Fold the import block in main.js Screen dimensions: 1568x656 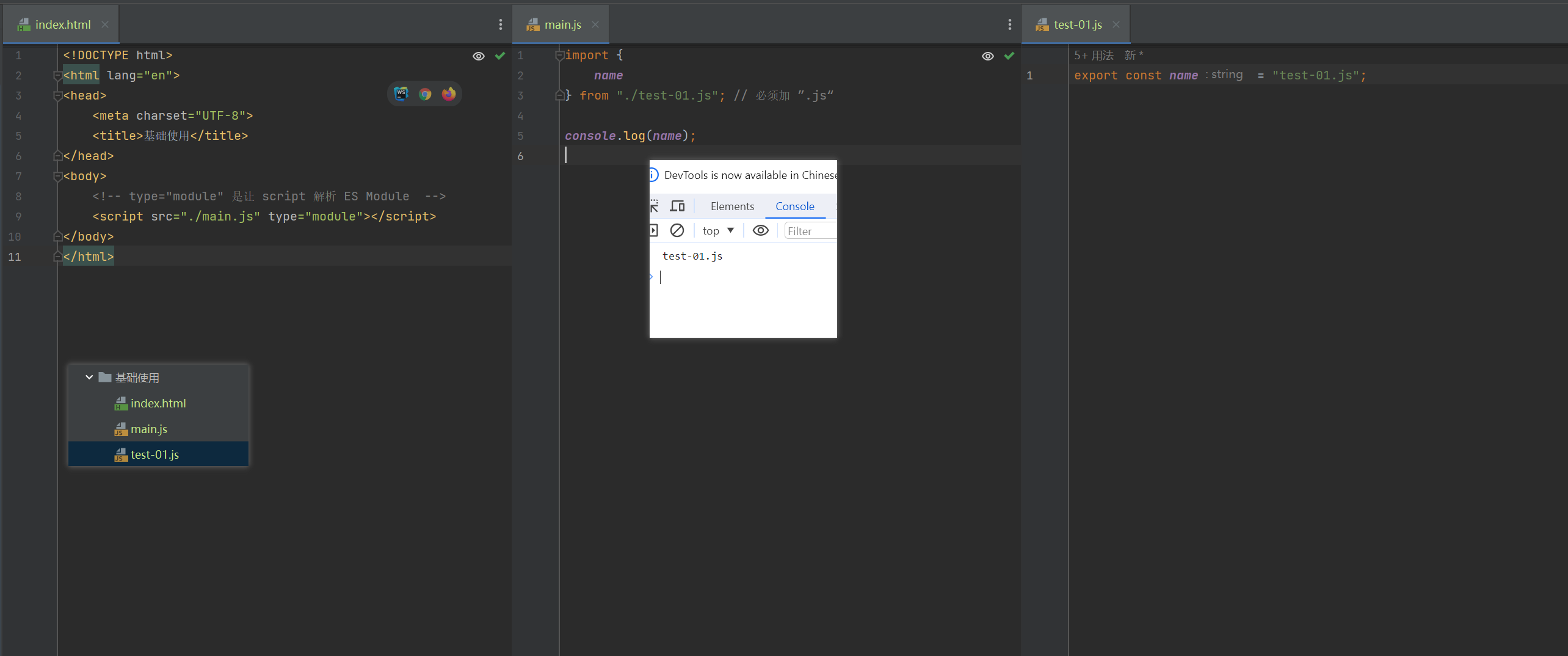coord(559,56)
